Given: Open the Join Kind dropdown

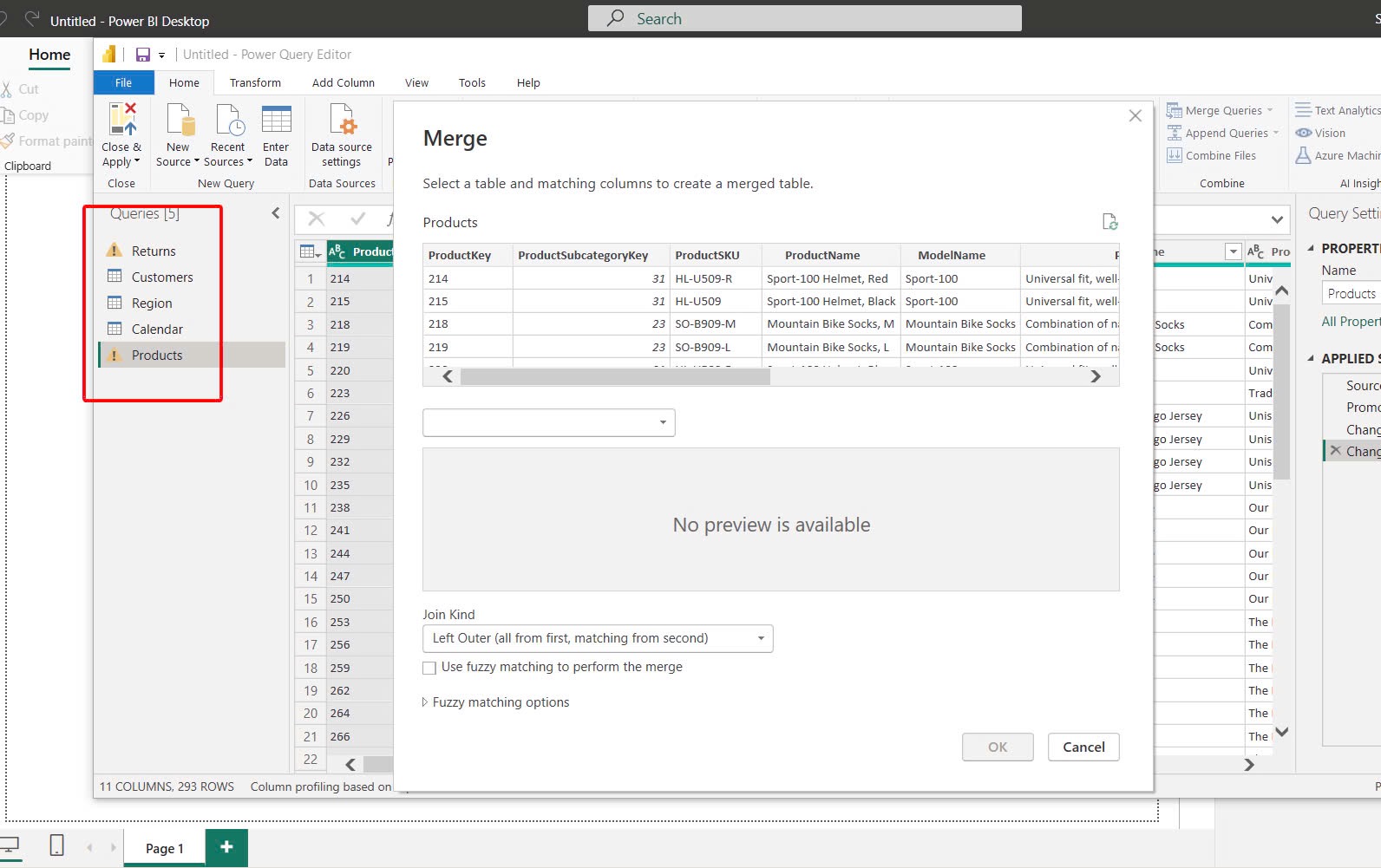Looking at the screenshot, I should tap(598, 638).
